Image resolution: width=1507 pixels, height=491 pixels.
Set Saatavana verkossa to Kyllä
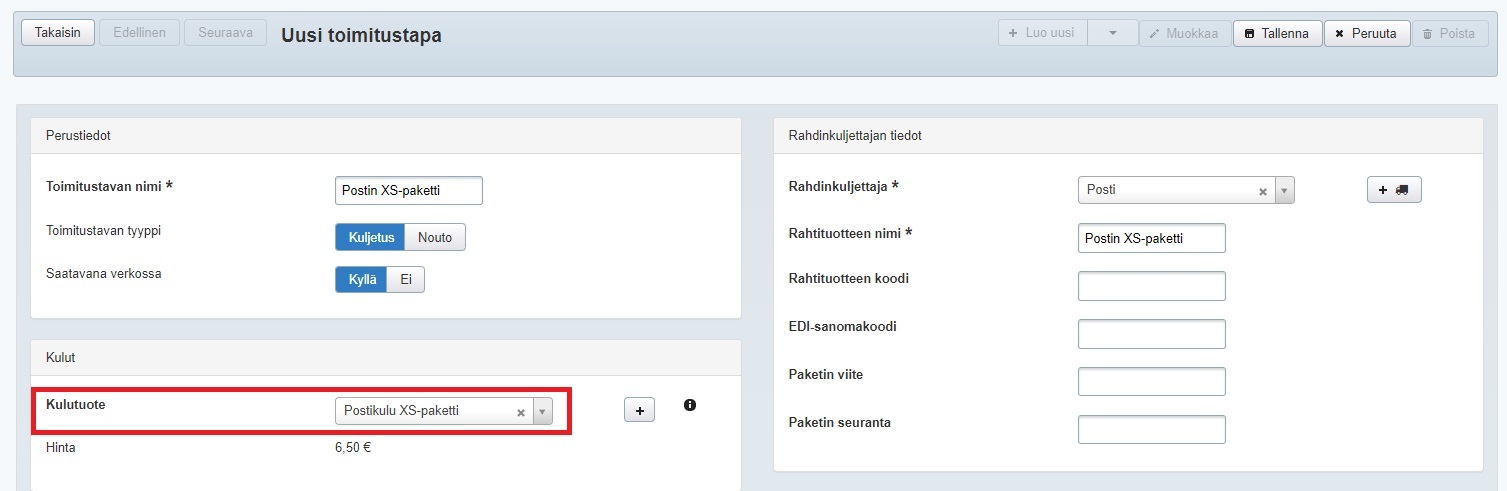[x=361, y=280]
